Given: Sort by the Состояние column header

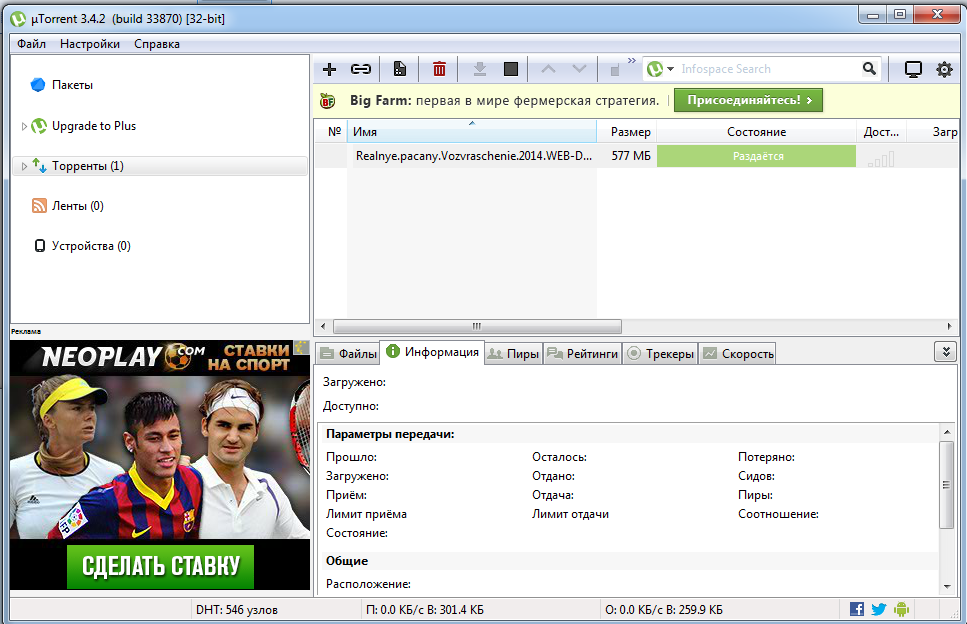Looking at the screenshot, I should 756,132.
